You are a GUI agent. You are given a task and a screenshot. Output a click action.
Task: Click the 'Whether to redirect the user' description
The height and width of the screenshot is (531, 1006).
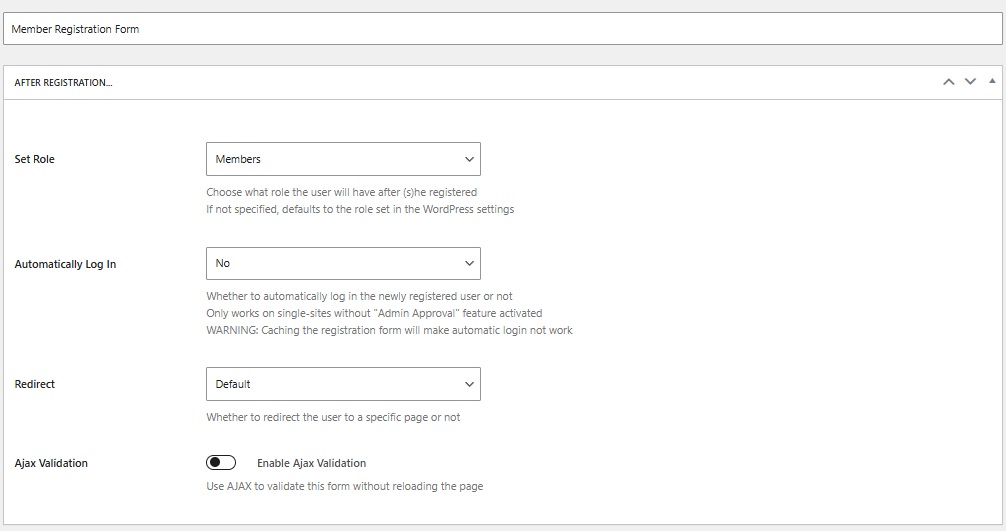333,417
